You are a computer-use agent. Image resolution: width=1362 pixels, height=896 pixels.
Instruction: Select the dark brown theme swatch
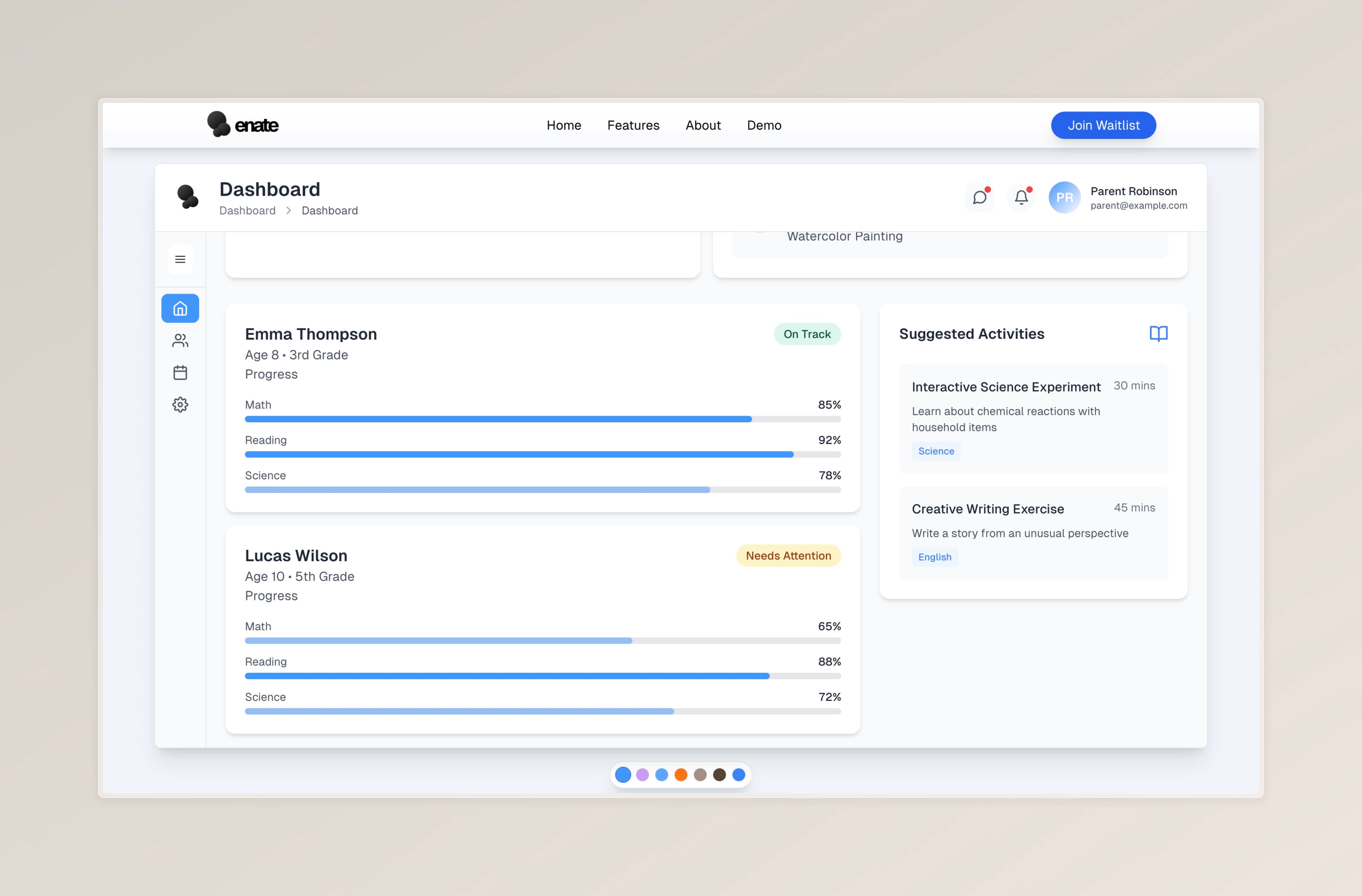click(x=719, y=775)
